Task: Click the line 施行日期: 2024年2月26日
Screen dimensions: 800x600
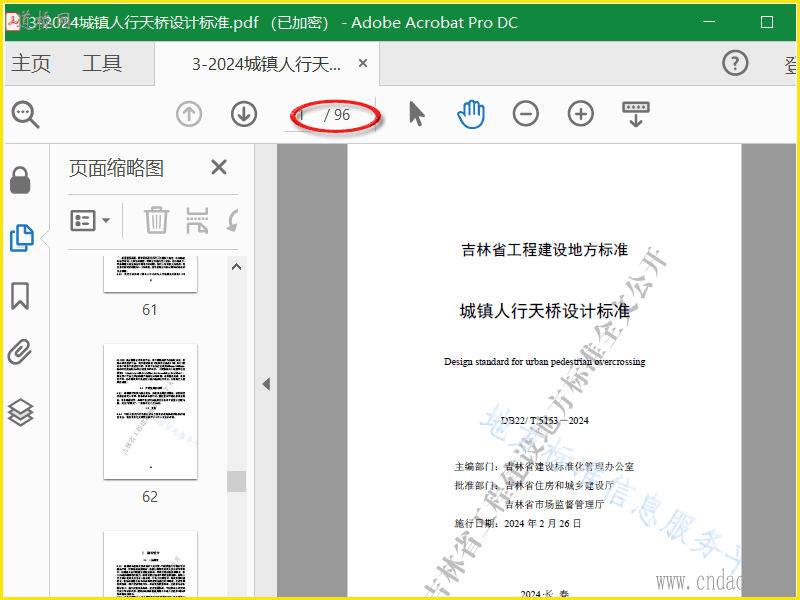Action: click(517, 523)
